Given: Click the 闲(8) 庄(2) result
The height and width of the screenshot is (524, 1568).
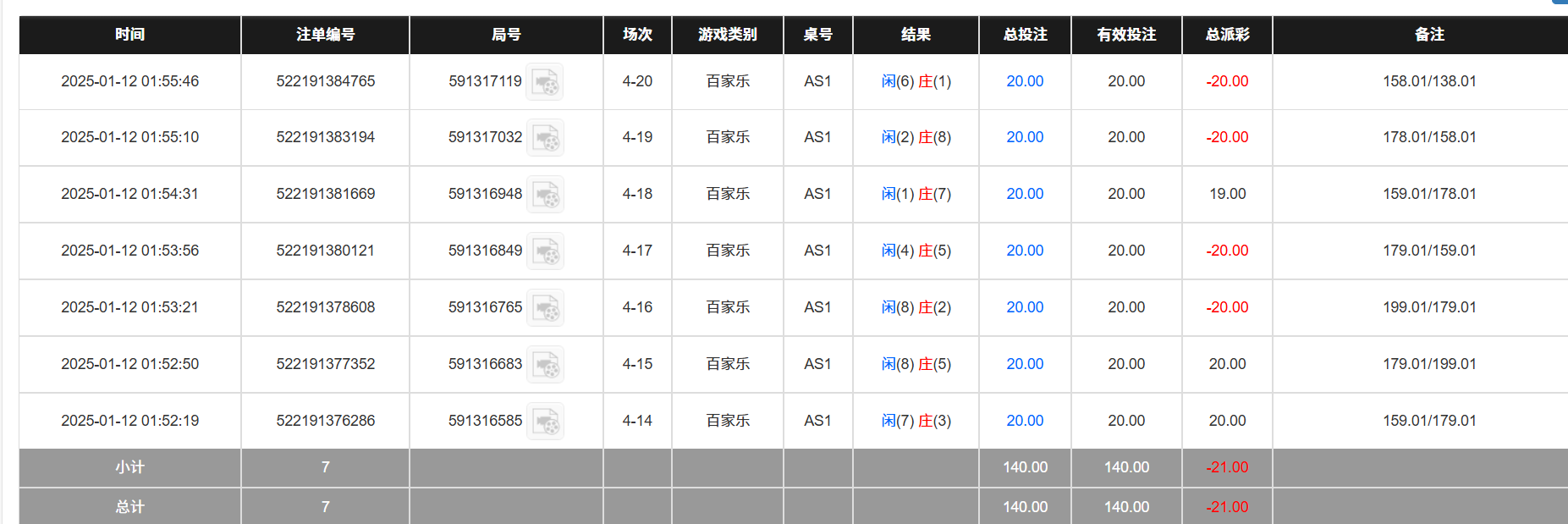Looking at the screenshot, I should [x=916, y=307].
